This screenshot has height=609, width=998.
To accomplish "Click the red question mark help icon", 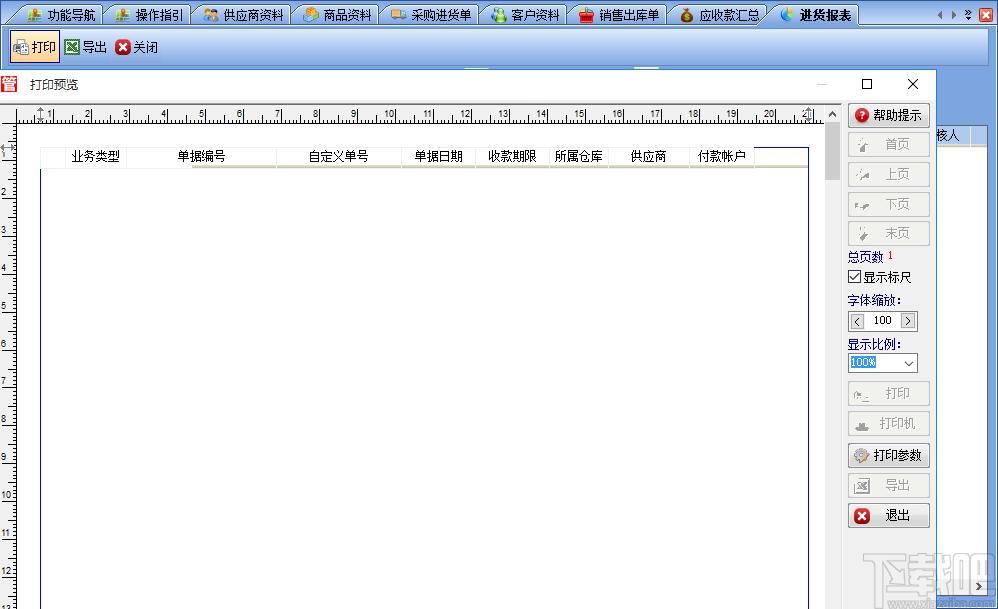I will [861, 115].
